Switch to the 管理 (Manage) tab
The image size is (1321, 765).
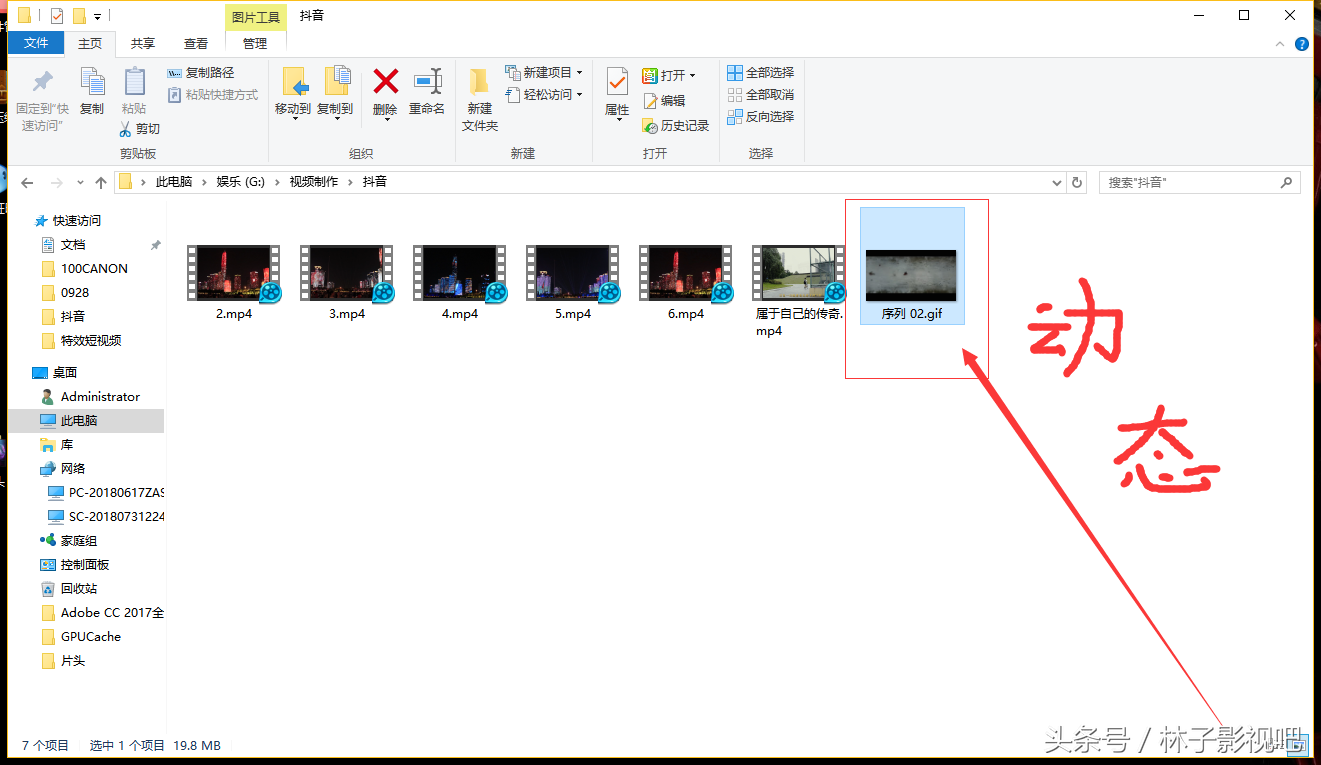(255, 43)
